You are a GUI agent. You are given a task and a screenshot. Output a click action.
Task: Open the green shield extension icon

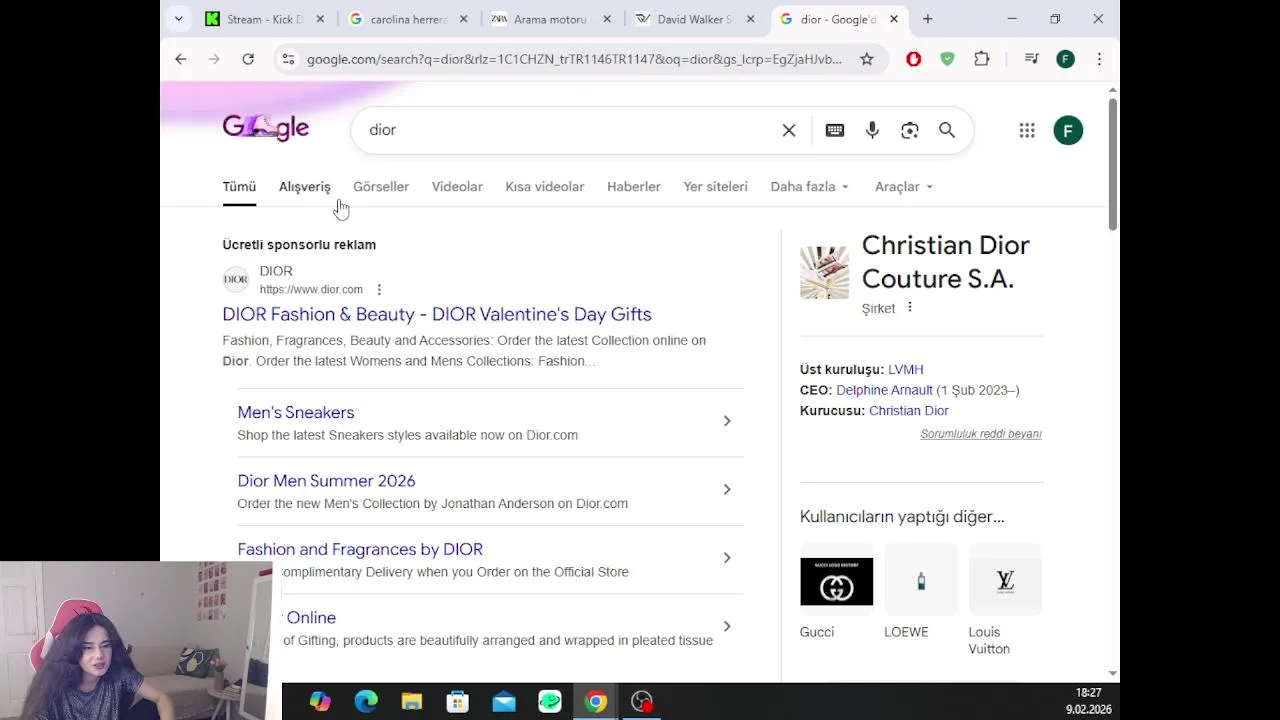(x=947, y=59)
